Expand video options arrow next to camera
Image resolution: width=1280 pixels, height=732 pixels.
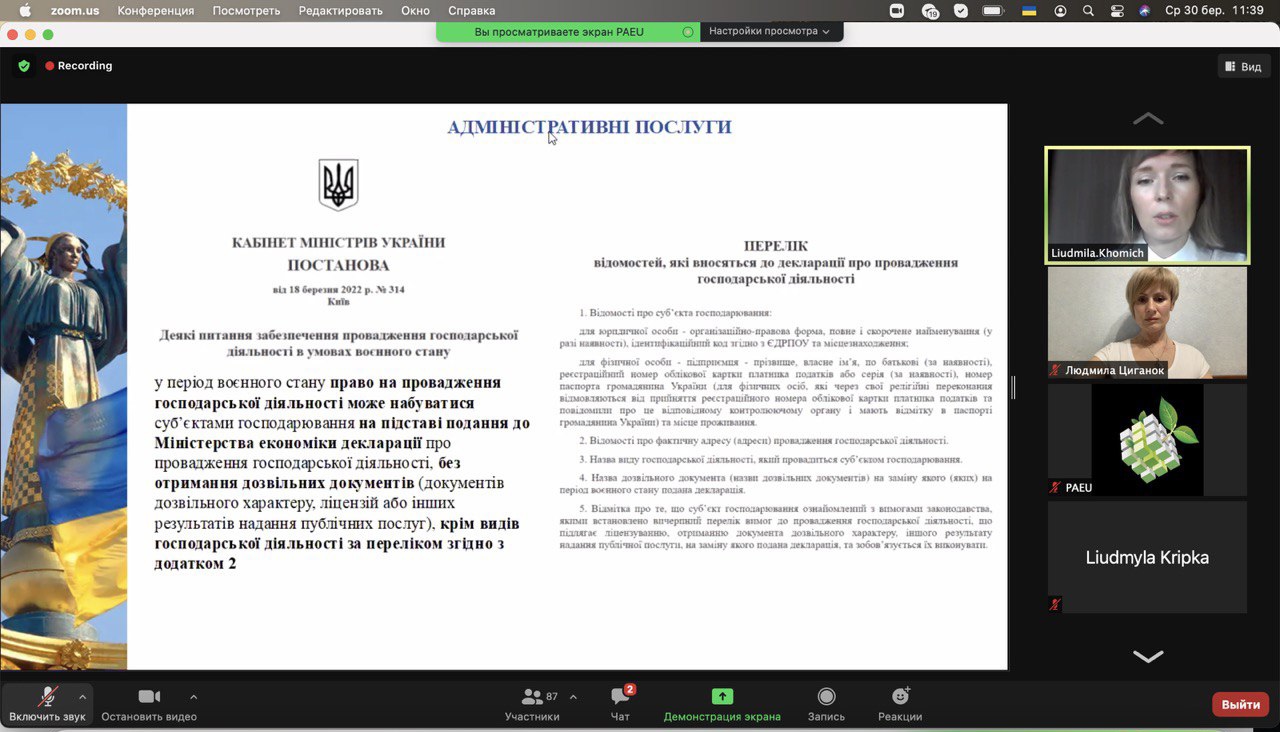tap(193, 696)
